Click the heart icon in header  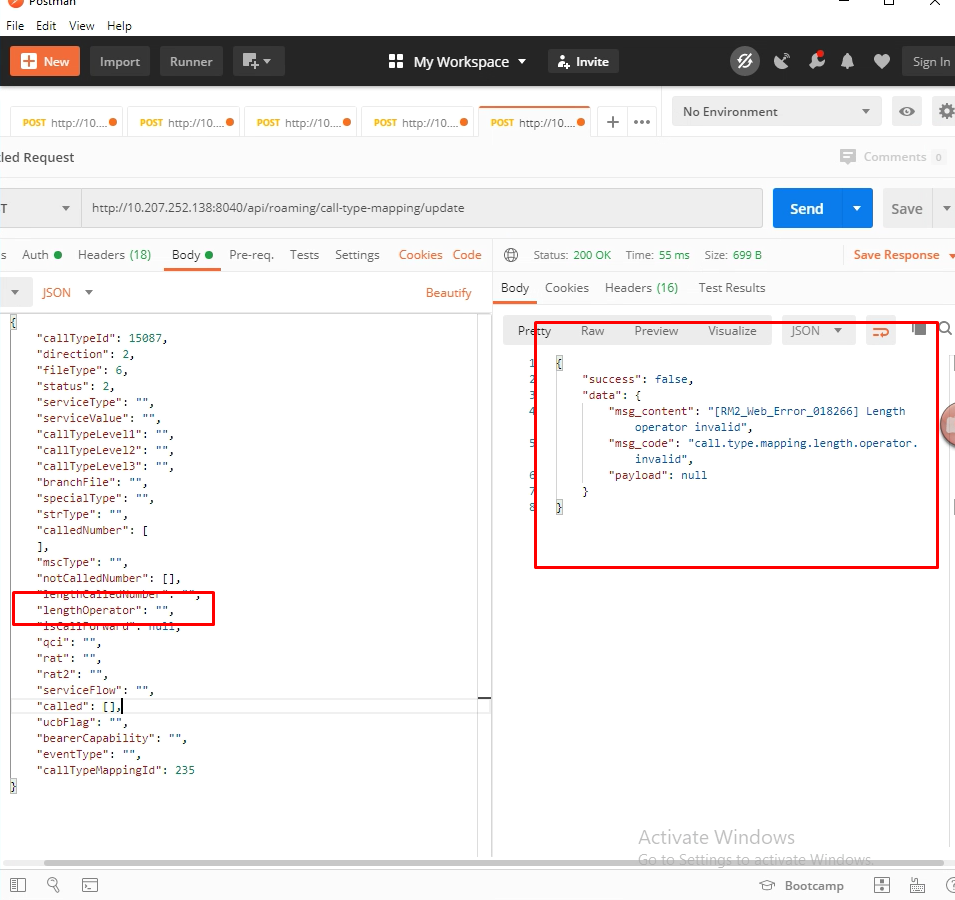[881, 61]
